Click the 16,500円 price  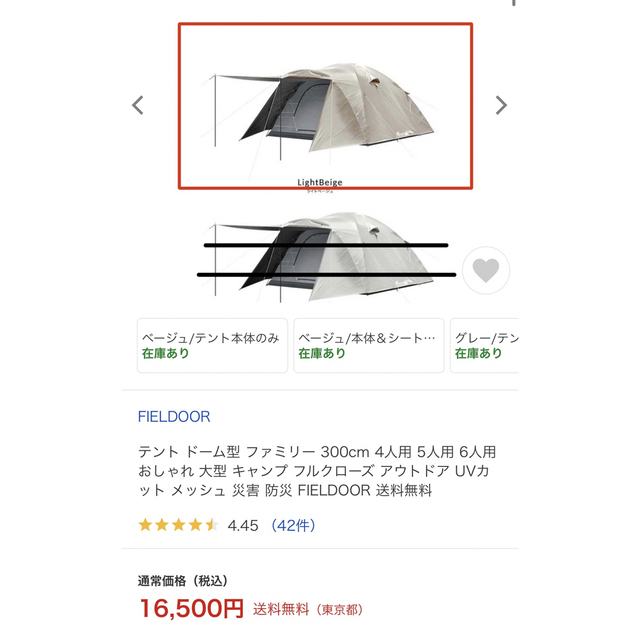point(191,609)
